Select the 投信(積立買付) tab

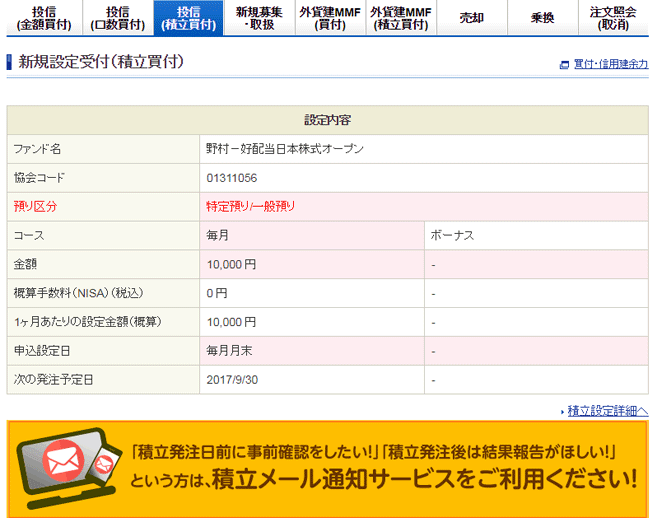[188, 18]
